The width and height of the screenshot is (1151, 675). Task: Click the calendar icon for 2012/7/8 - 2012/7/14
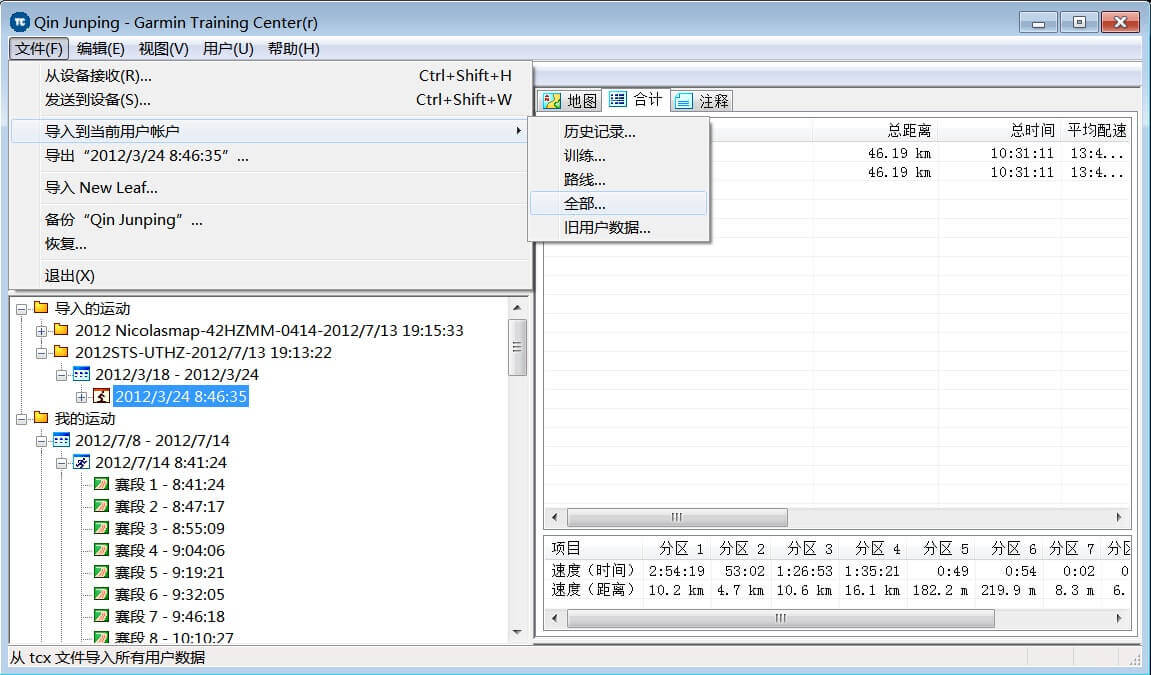click(x=62, y=440)
